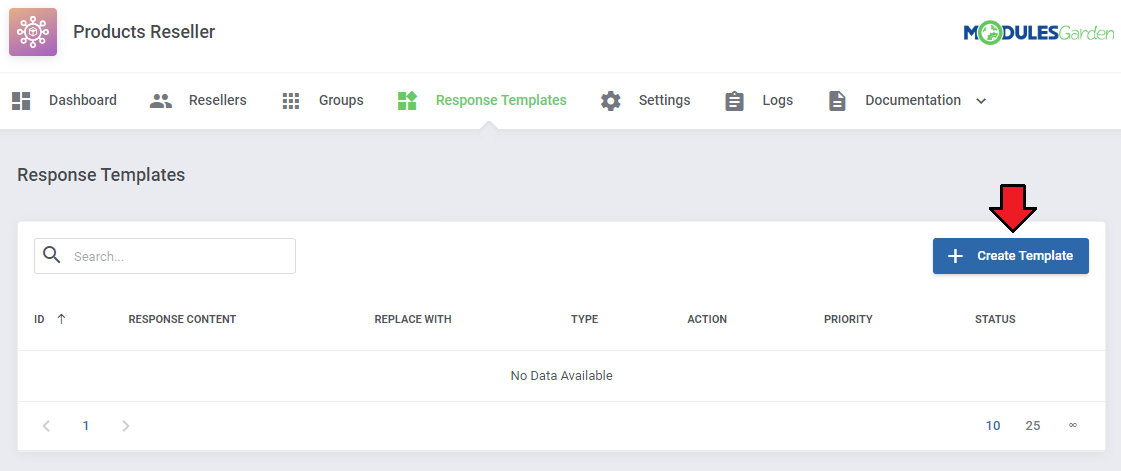1121x471 pixels.
Task: Click the search magnifier icon
Action: (x=51, y=255)
